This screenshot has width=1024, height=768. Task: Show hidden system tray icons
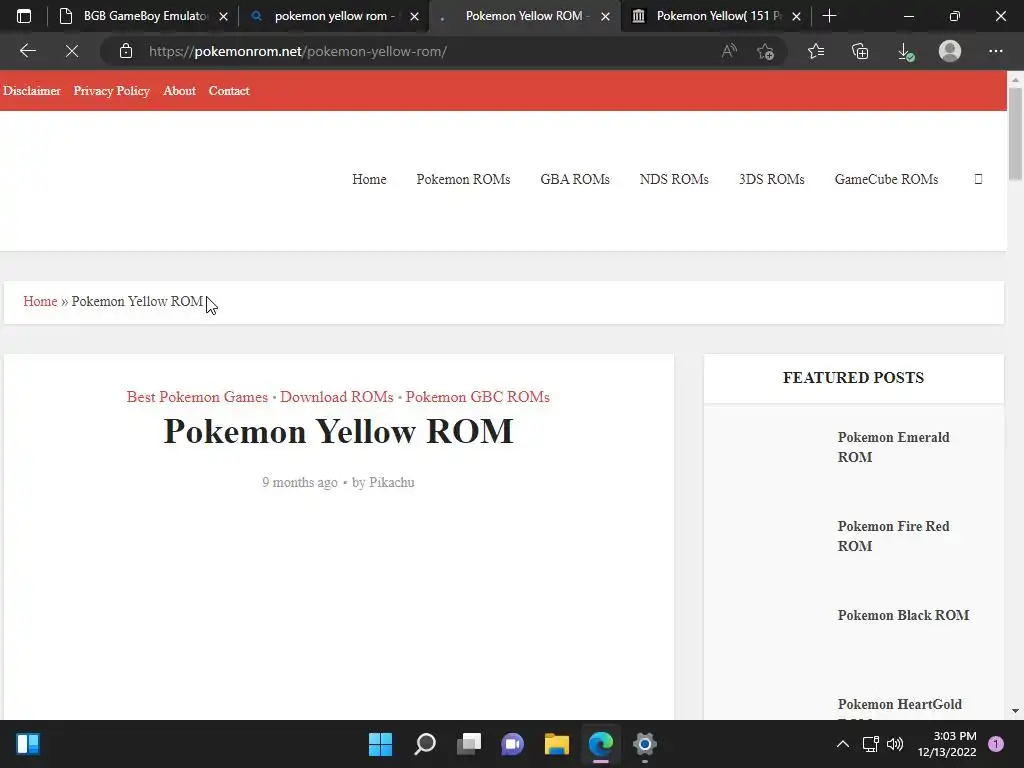click(843, 744)
